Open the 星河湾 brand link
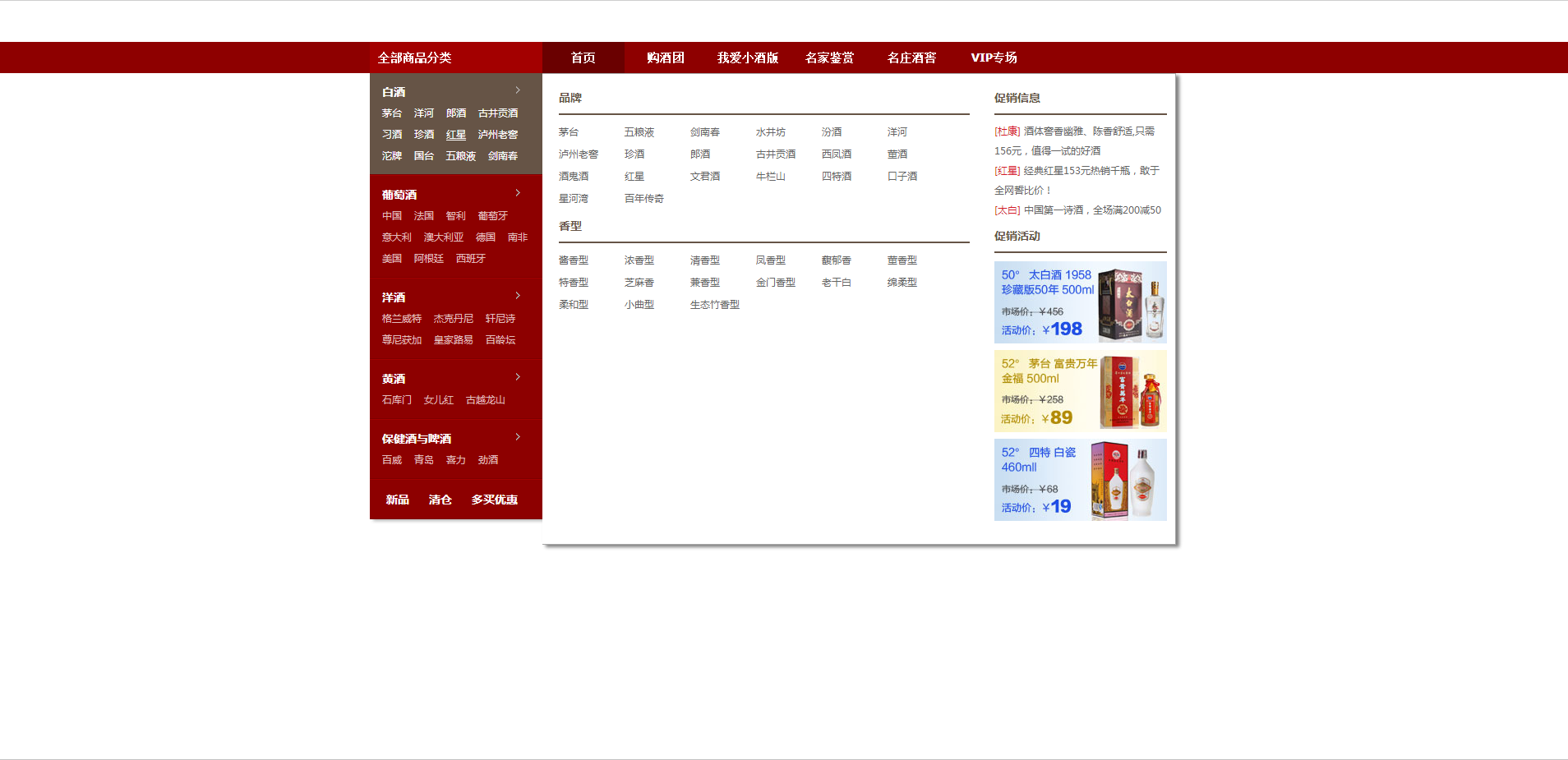Viewport: 1568px width, 760px height. [574, 199]
